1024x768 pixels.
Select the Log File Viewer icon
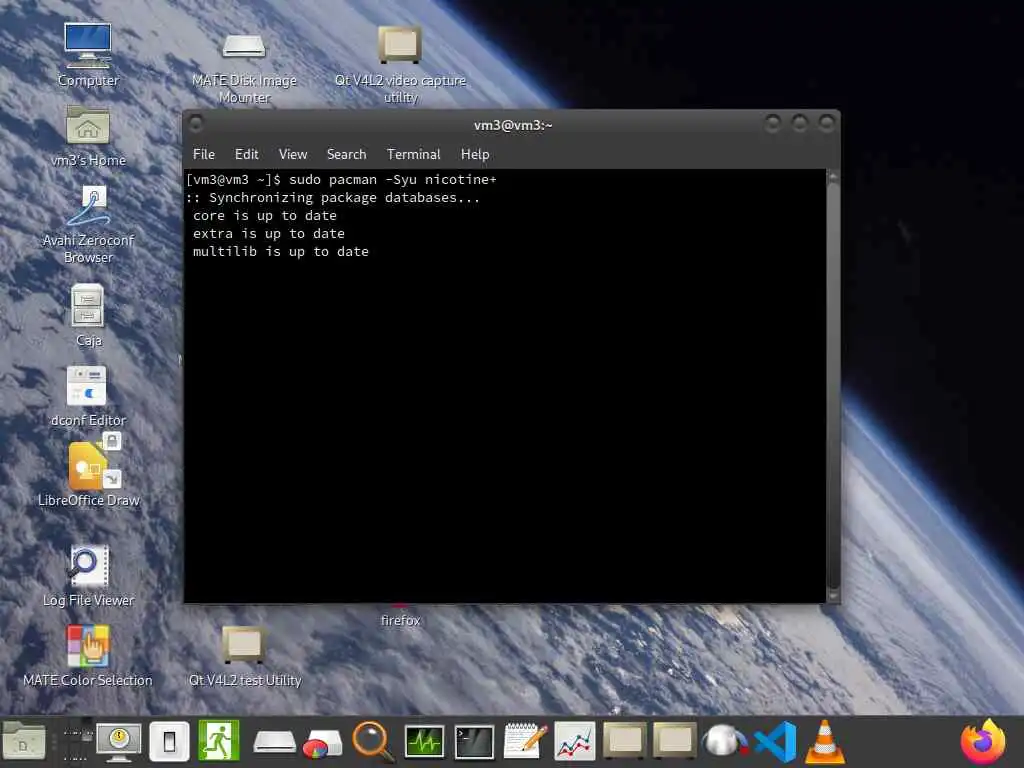(88, 575)
